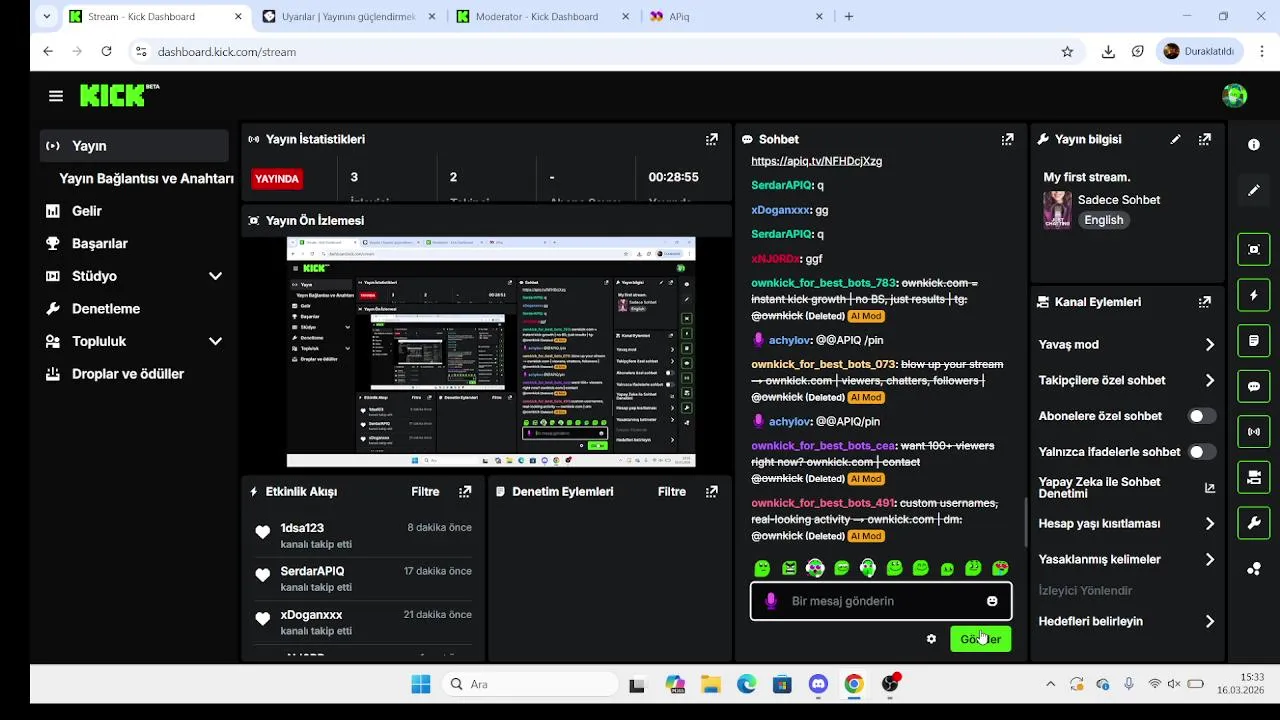Pop out the Kanal Eylemleri panel
The height and width of the screenshot is (720, 1280).
click(x=1205, y=301)
